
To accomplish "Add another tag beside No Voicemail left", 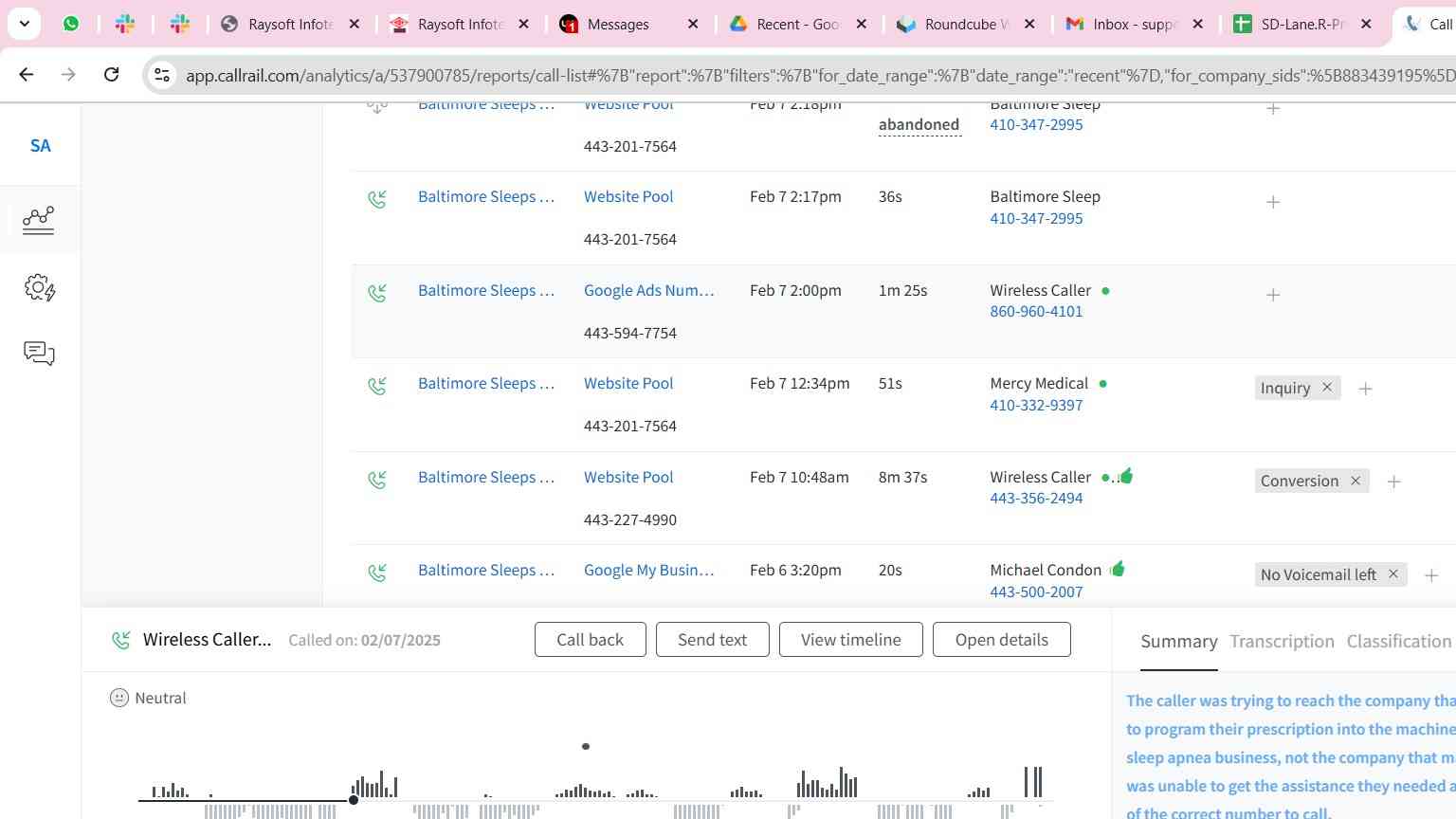I will (x=1431, y=575).
